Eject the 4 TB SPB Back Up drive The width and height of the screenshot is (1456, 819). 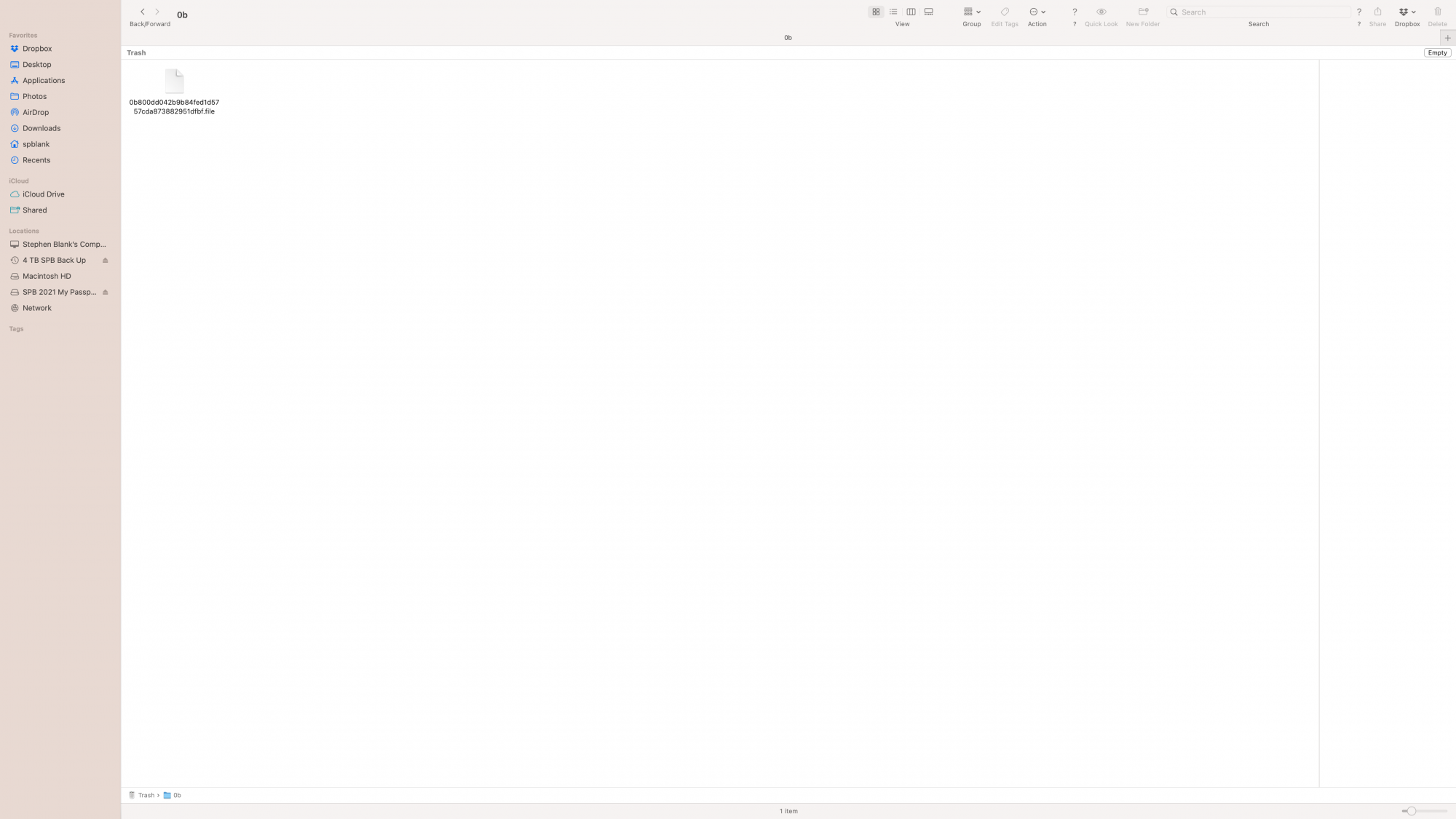click(x=106, y=261)
